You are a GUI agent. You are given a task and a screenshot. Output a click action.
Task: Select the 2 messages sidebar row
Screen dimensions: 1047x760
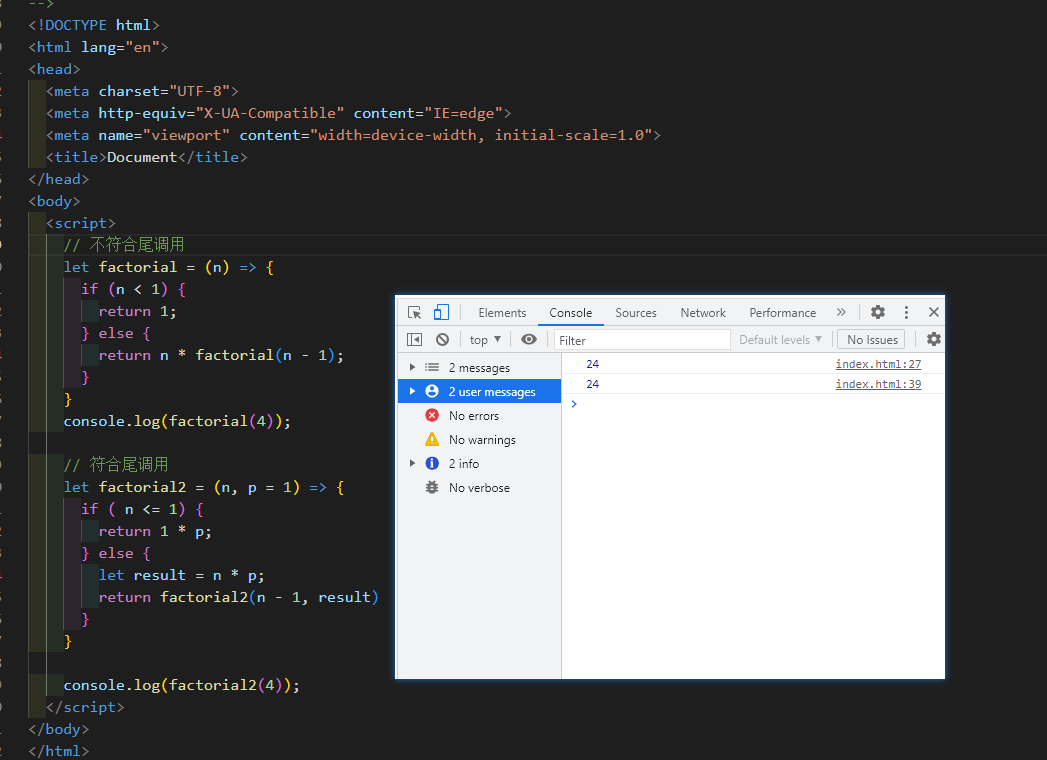(479, 368)
